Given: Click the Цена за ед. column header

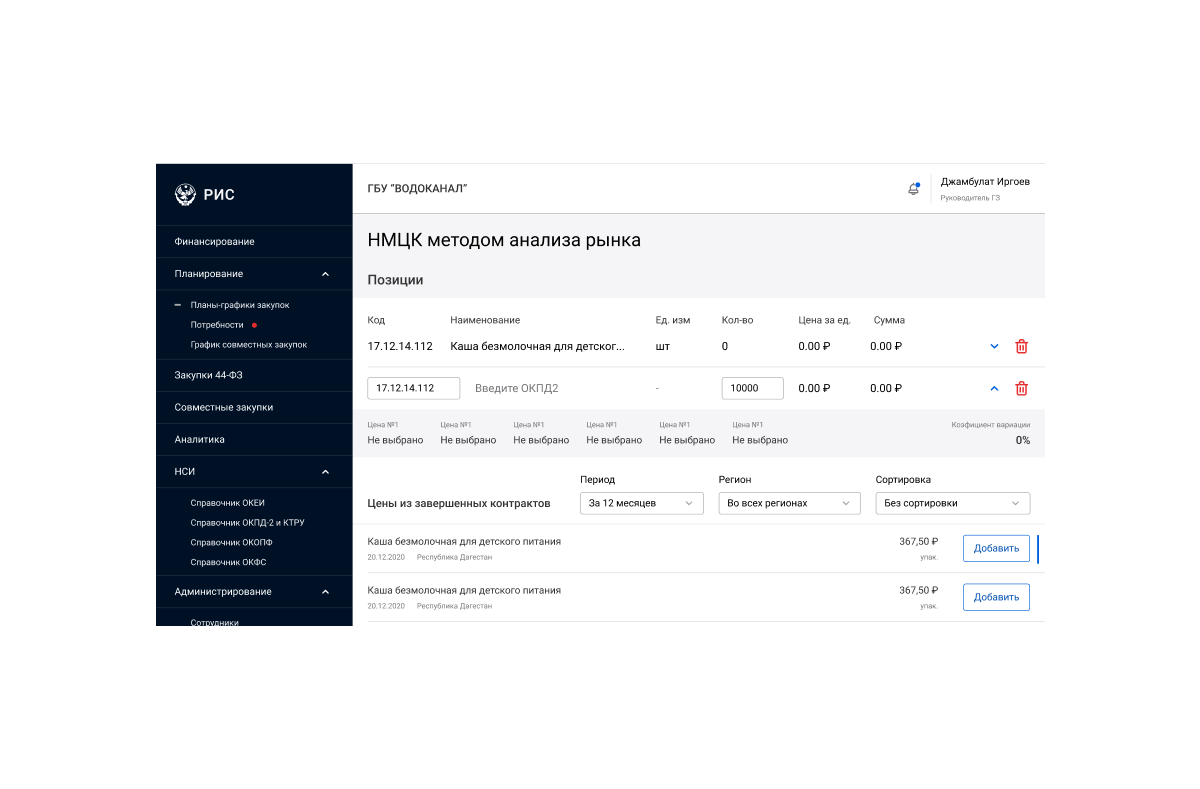Looking at the screenshot, I should (x=824, y=320).
